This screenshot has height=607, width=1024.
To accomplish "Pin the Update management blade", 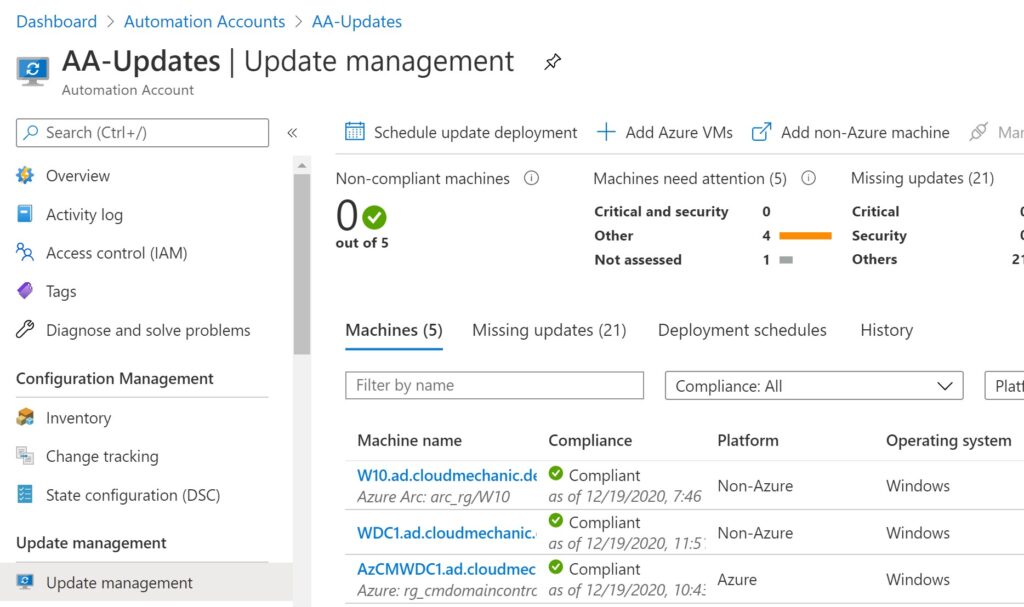I will [x=552, y=62].
